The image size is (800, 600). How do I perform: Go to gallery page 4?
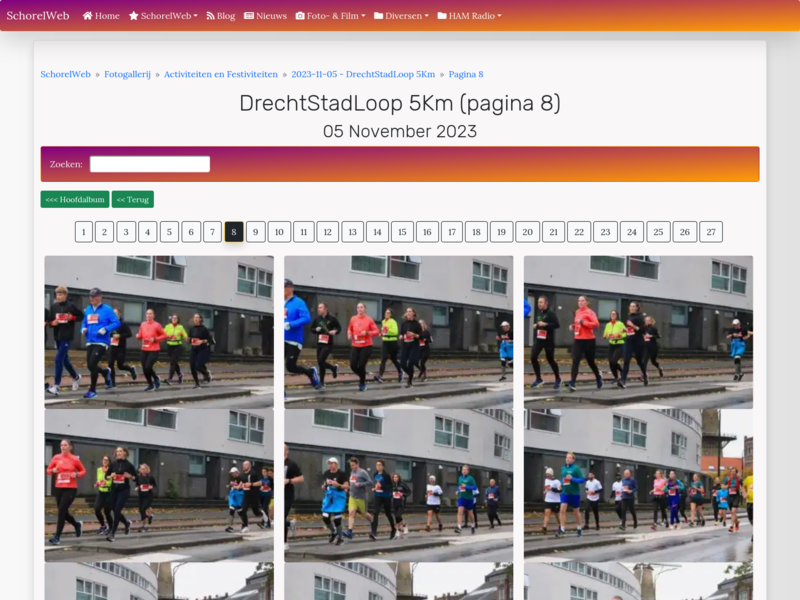pos(147,232)
